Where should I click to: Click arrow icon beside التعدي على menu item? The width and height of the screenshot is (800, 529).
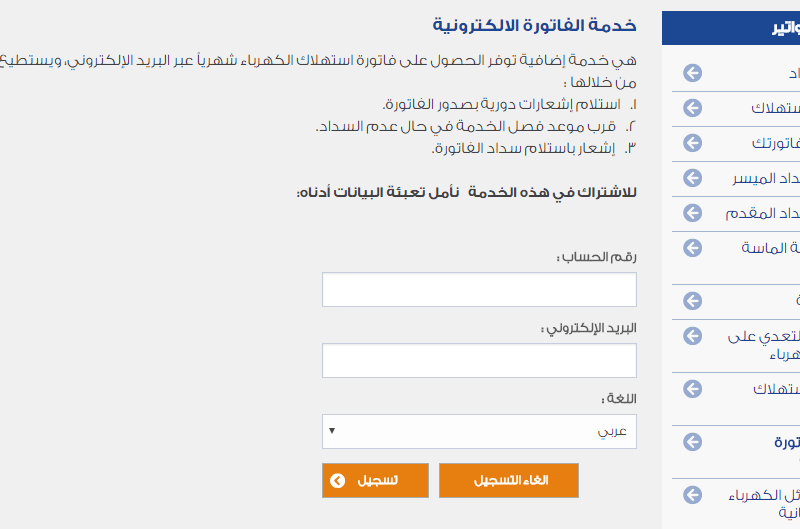tap(692, 336)
